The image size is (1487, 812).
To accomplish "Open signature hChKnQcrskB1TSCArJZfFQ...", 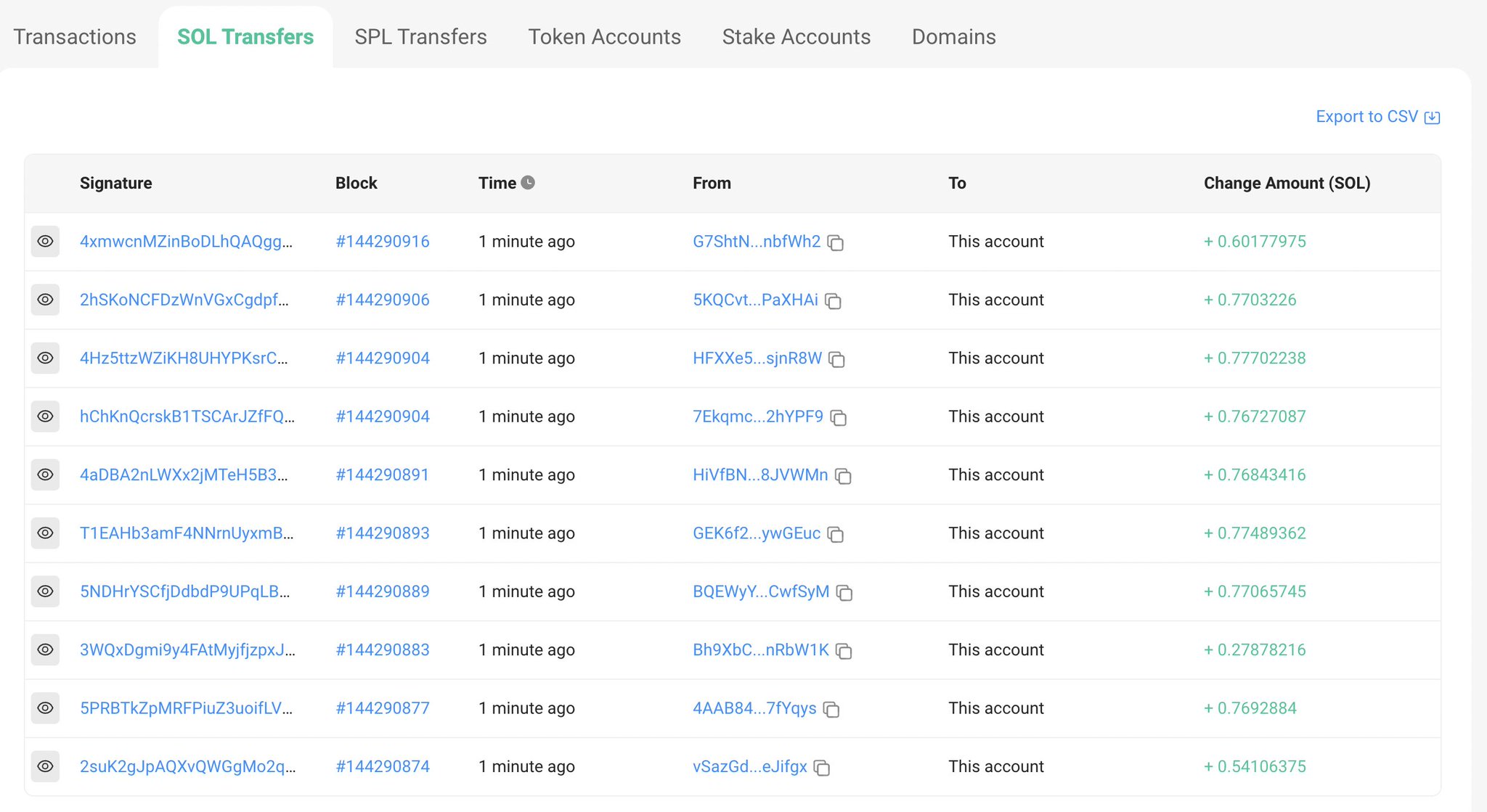I will point(187,417).
